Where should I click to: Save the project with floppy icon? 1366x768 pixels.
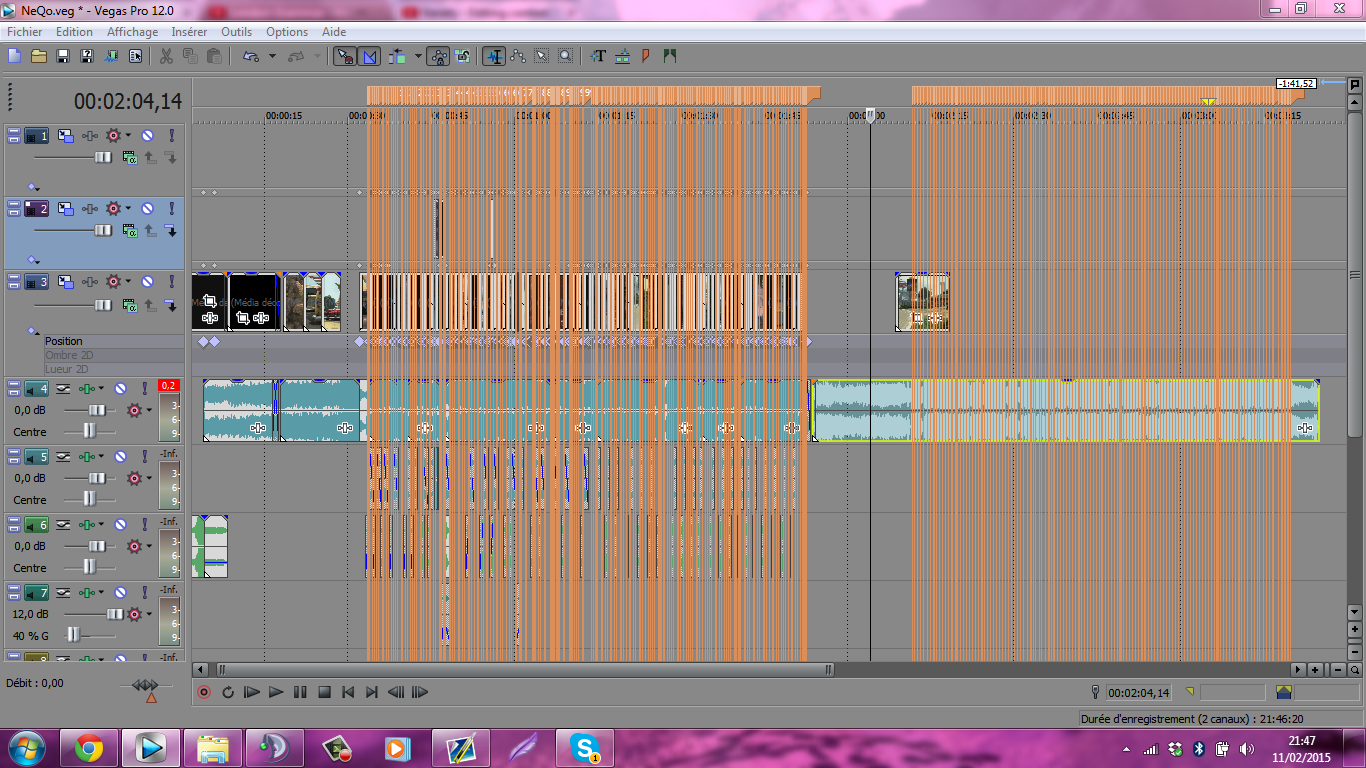[x=63, y=56]
